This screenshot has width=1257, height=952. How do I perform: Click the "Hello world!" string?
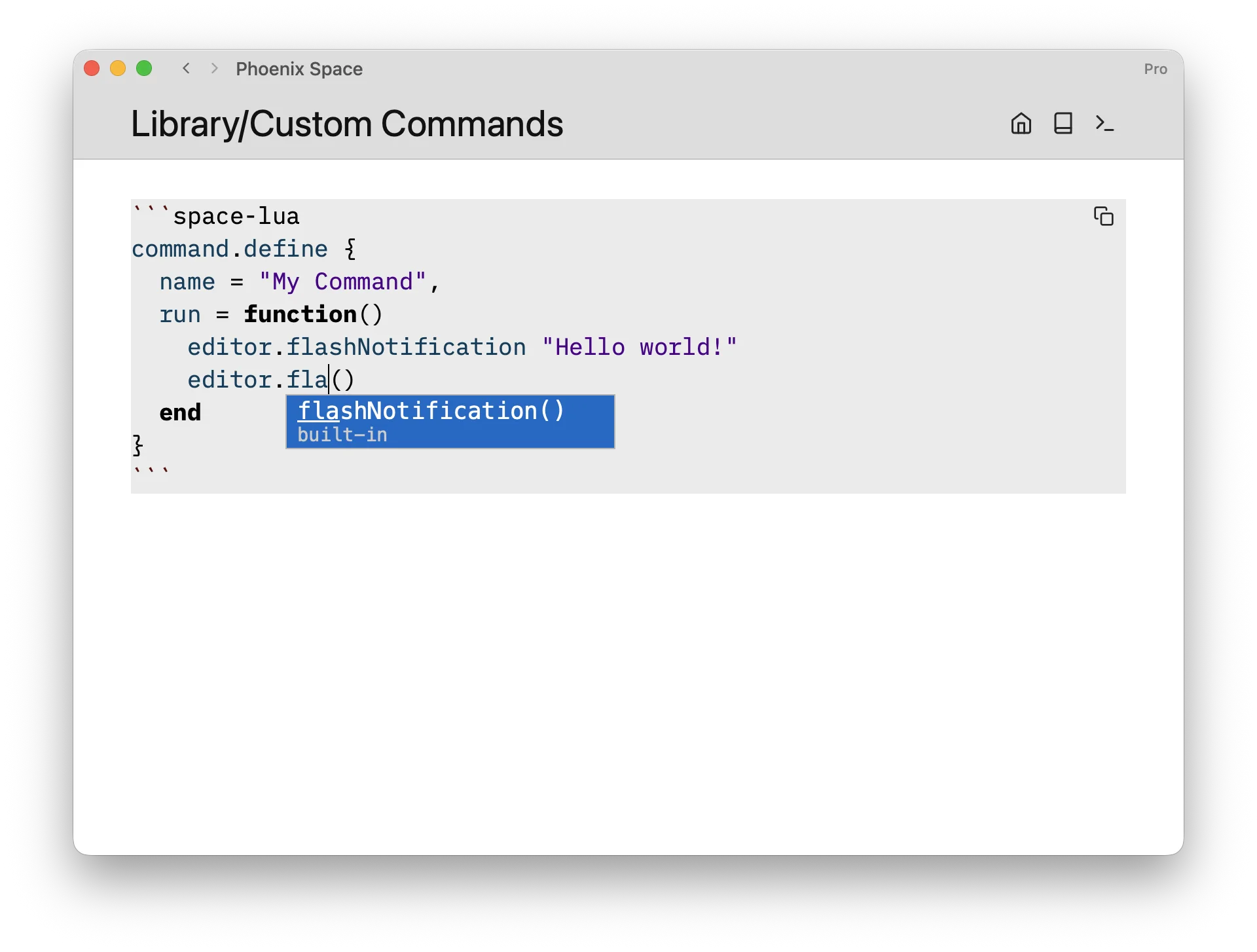click(x=640, y=347)
